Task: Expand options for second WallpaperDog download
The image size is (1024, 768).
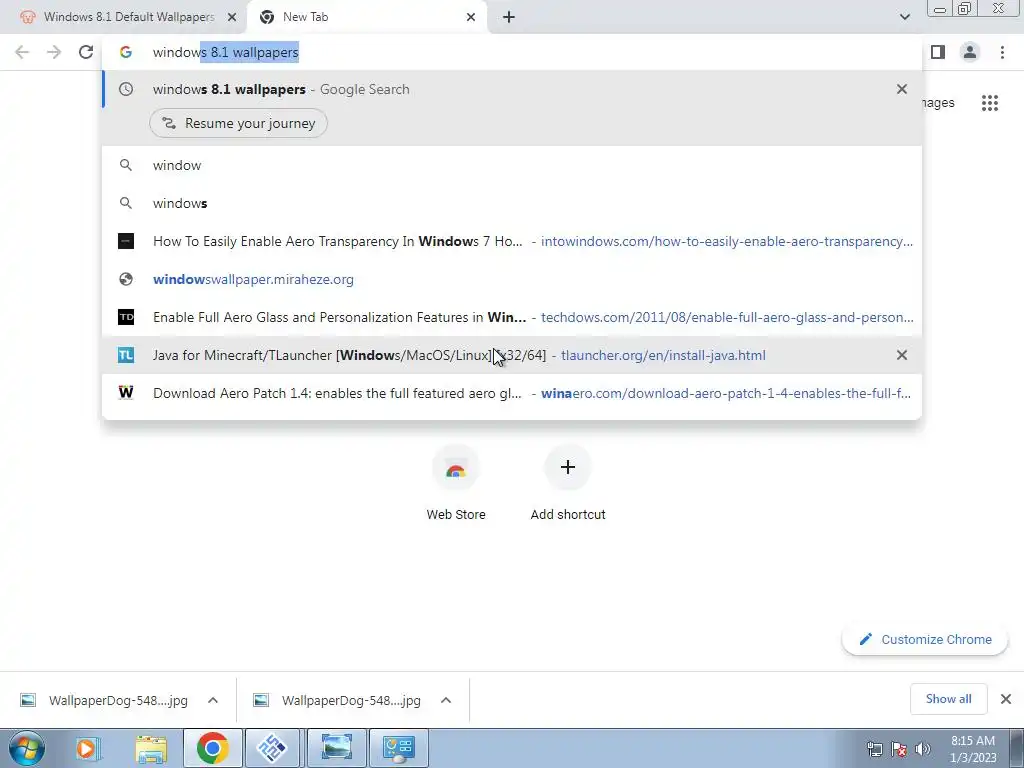Action: click(x=446, y=700)
